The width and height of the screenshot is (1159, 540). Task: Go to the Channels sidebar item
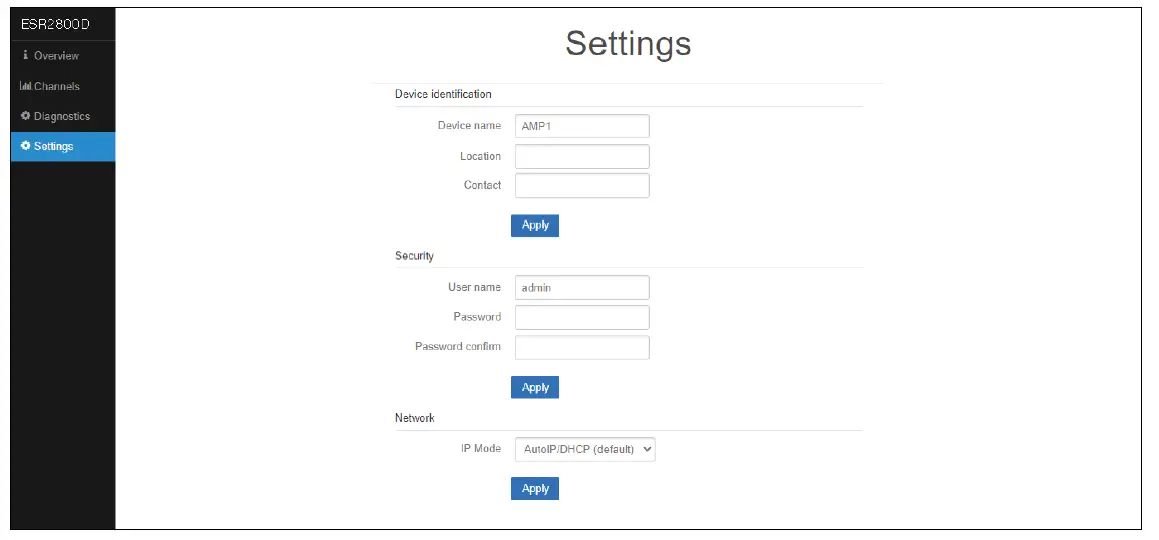pyautogui.click(x=57, y=86)
